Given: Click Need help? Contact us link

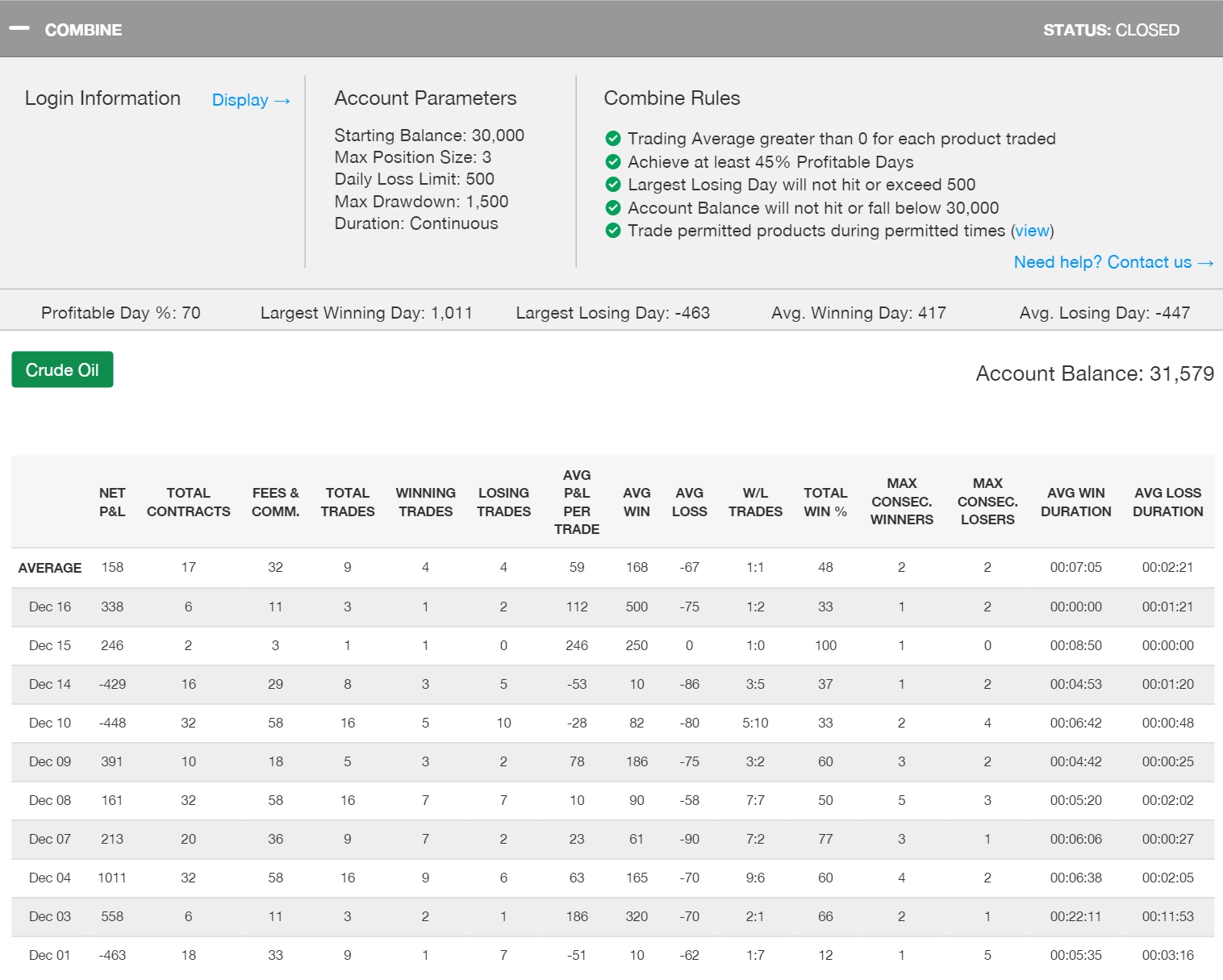Looking at the screenshot, I should point(1112,262).
